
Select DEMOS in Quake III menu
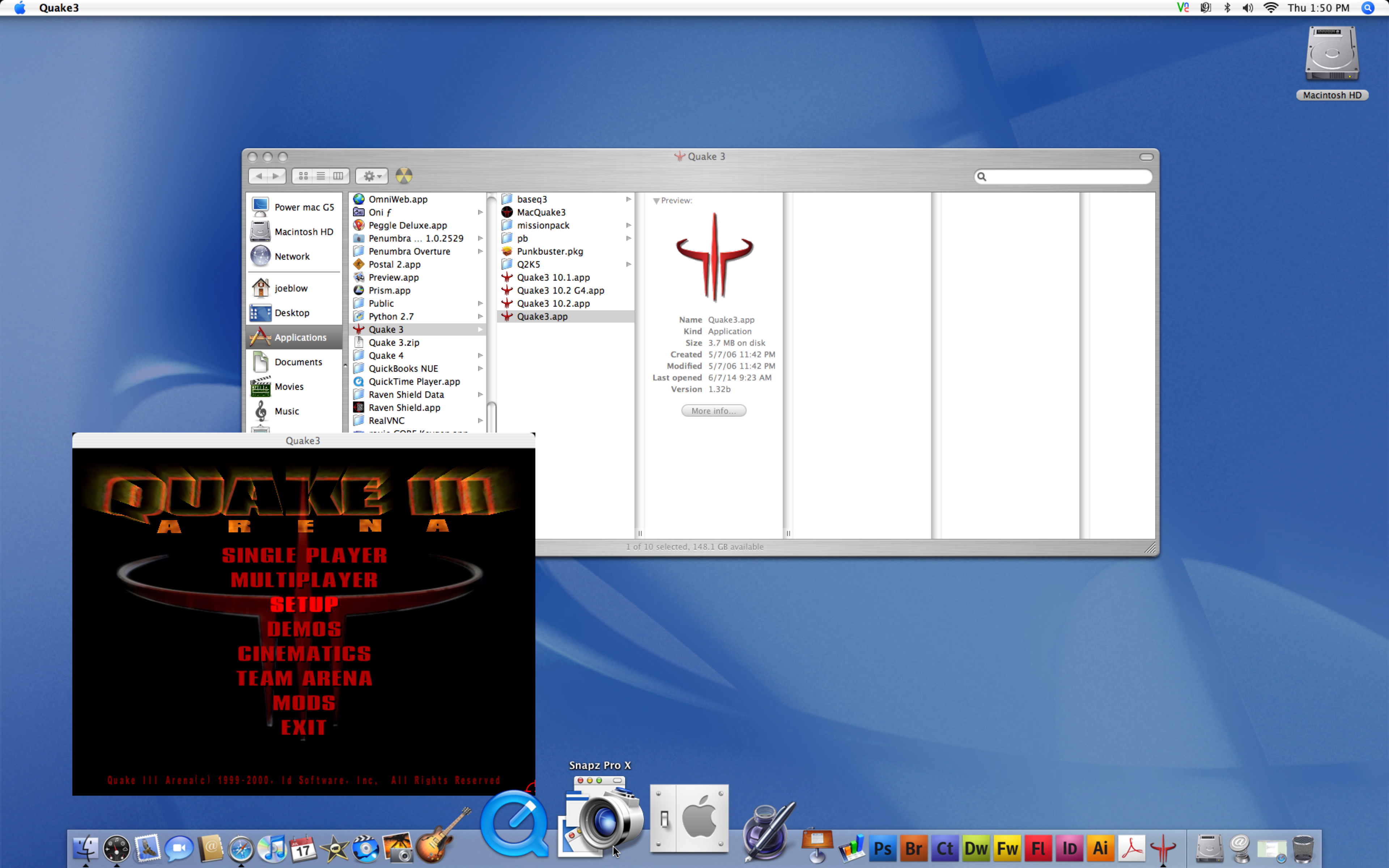[x=304, y=629]
